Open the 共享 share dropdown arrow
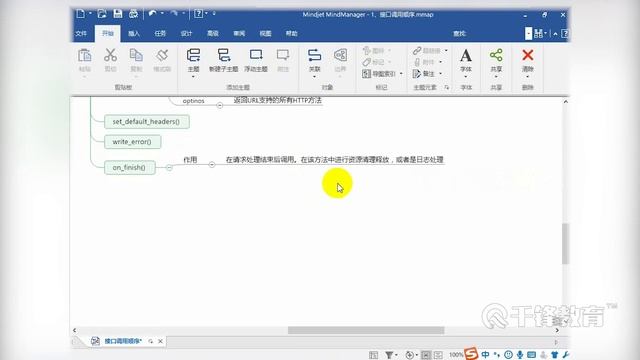This screenshot has height=360, width=640. pos(496,77)
